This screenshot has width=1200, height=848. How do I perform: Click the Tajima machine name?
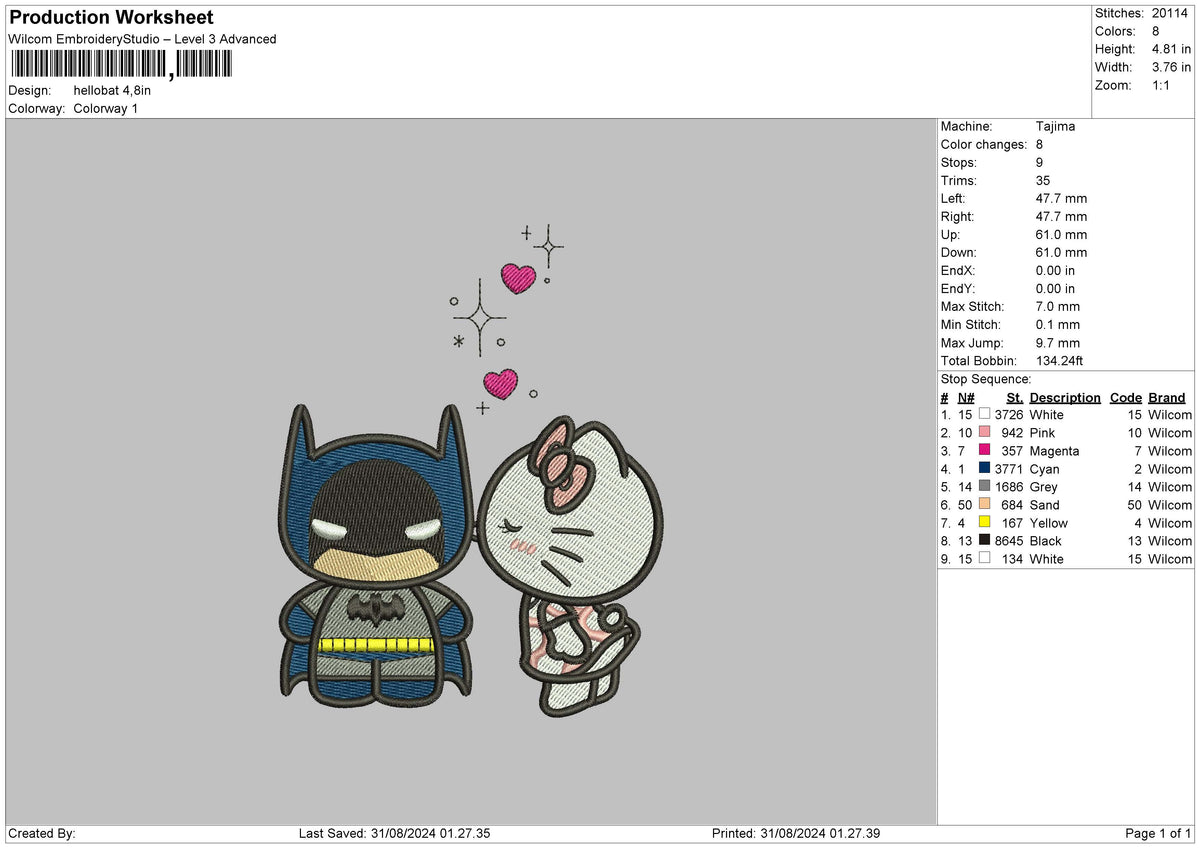[1056, 126]
